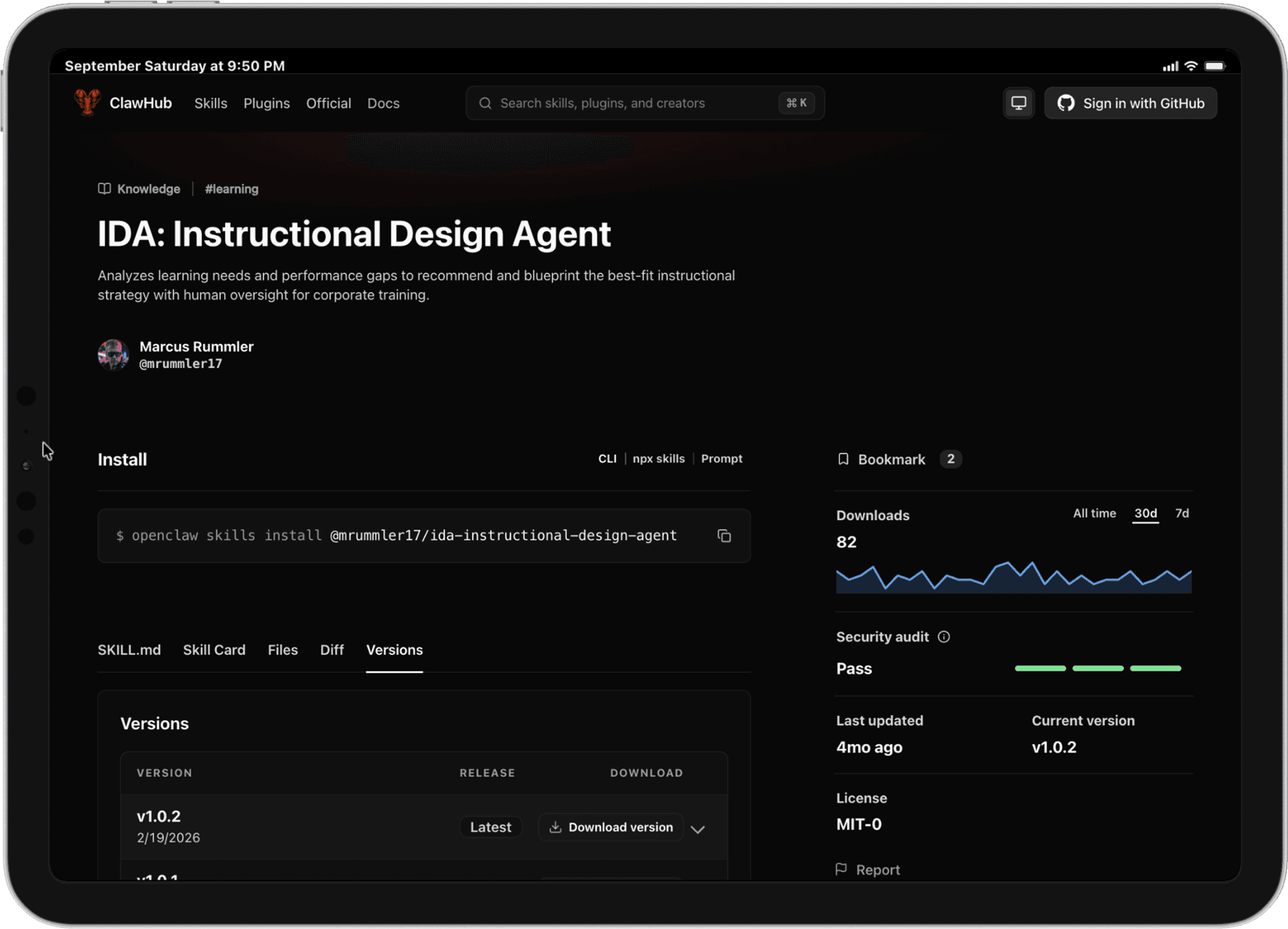Screen dimensions: 1288x929
Task: Click the Latest release badge
Action: coord(490,827)
